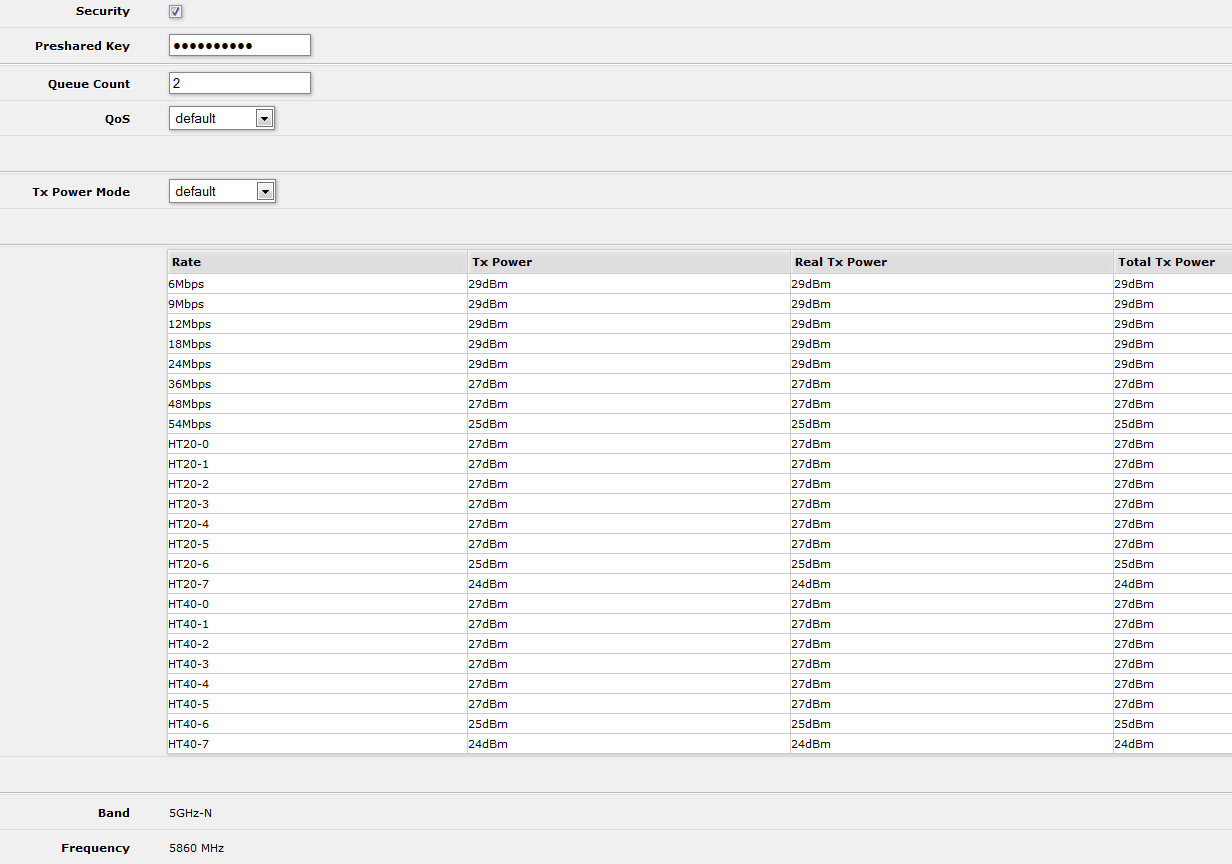Viewport: 1232px width, 864px height.
Task: Open the Tx Power Mode dropdown
Action: pos(222,191)
